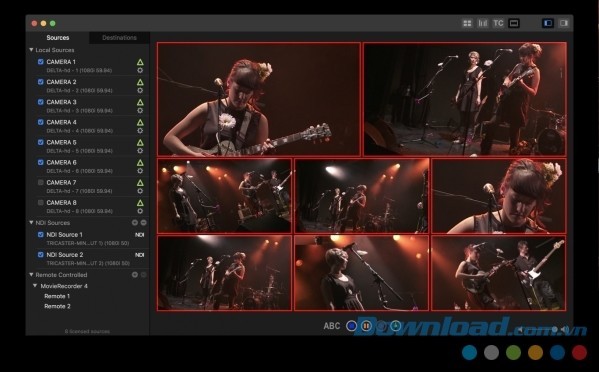Image resolution: width=599 pixels, height=372 pixels.
Task: Select the wide stage preview with two singers
Action: [465, 99]
